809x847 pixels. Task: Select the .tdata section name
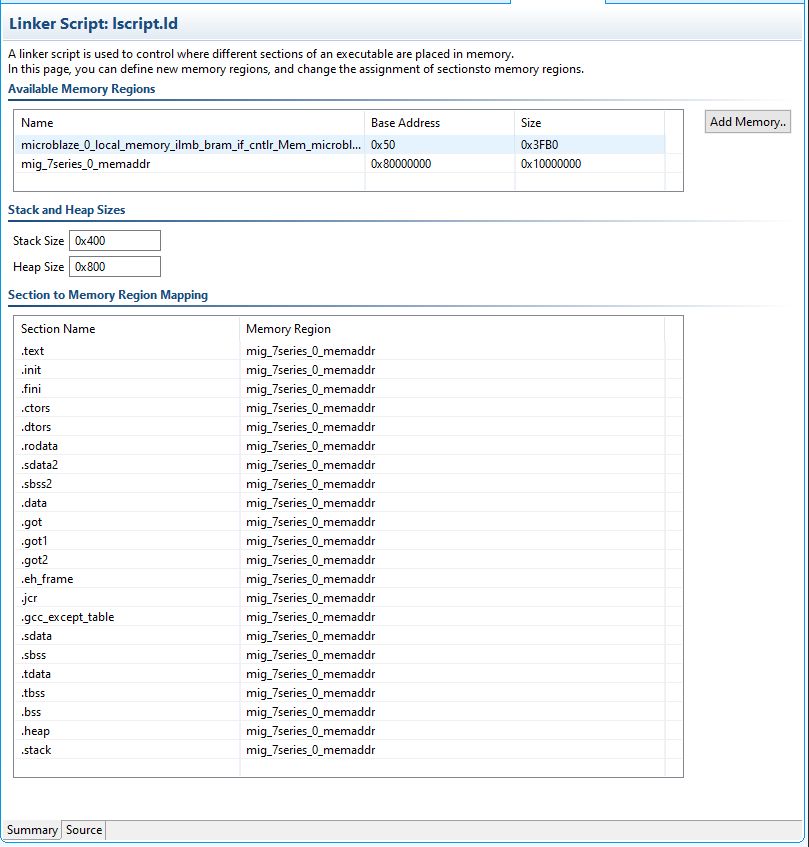point(36,674)
